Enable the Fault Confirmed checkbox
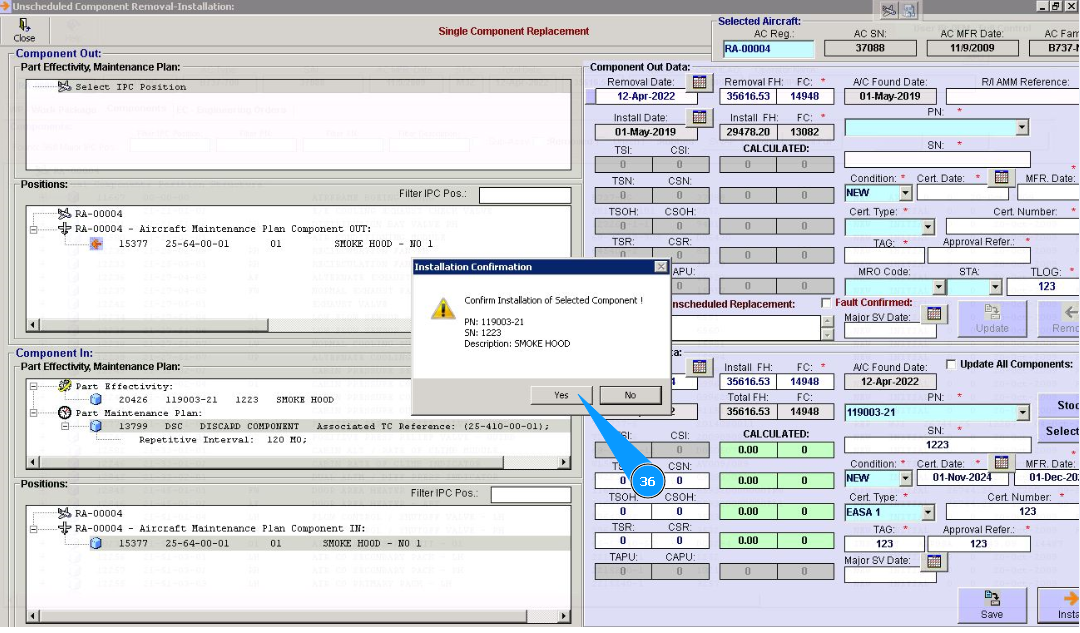 tap(826, 303)
